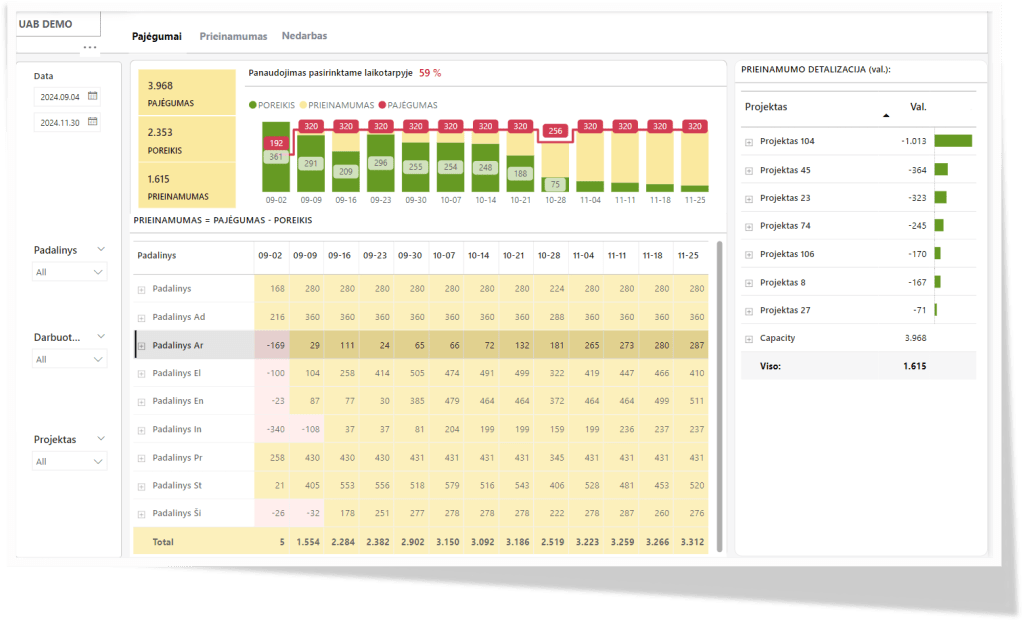Open the start date calendar picker icon
1023x621 pixels.
click(x=93, y=97)
